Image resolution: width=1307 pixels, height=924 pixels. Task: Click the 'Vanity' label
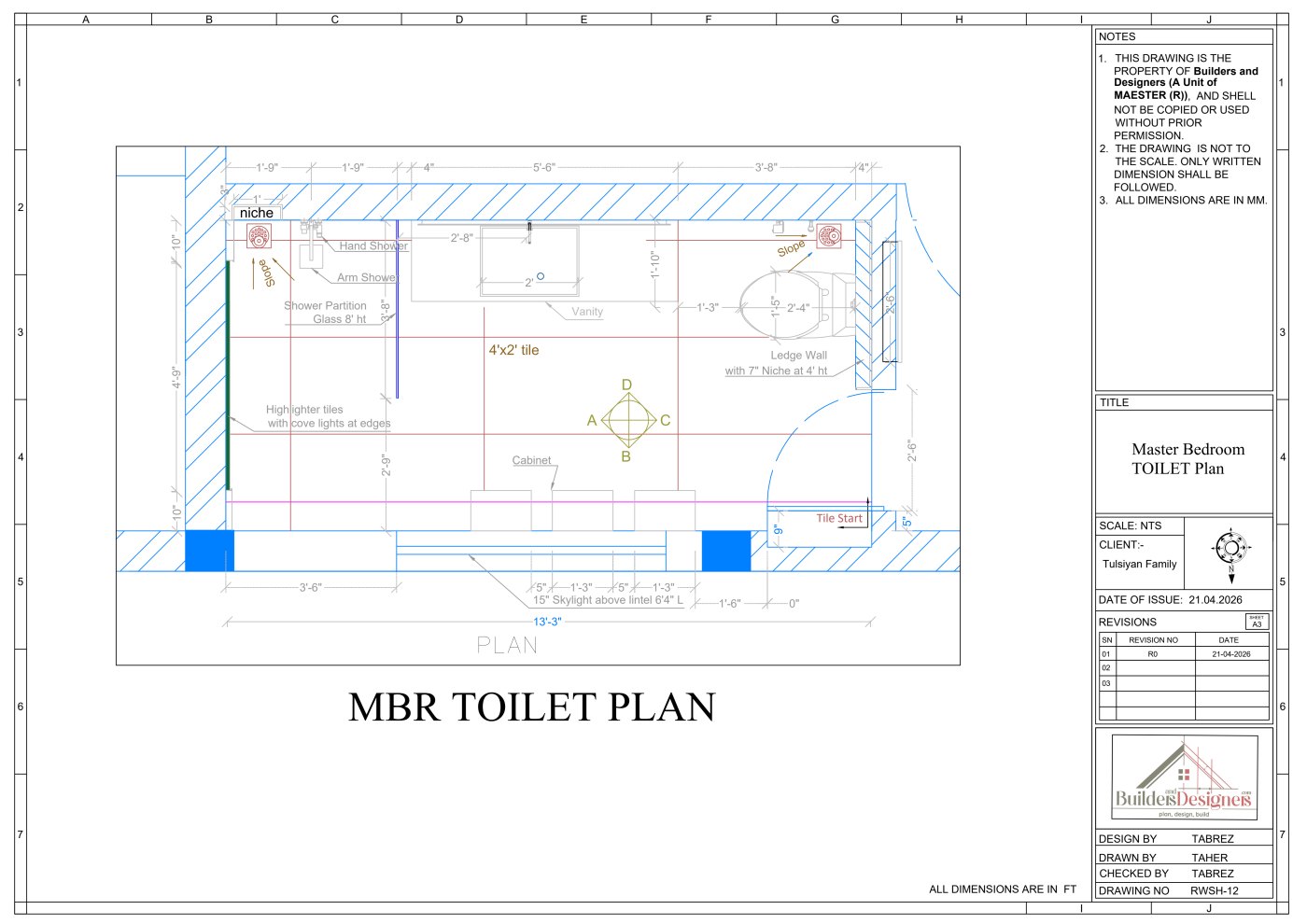(587, 312)
